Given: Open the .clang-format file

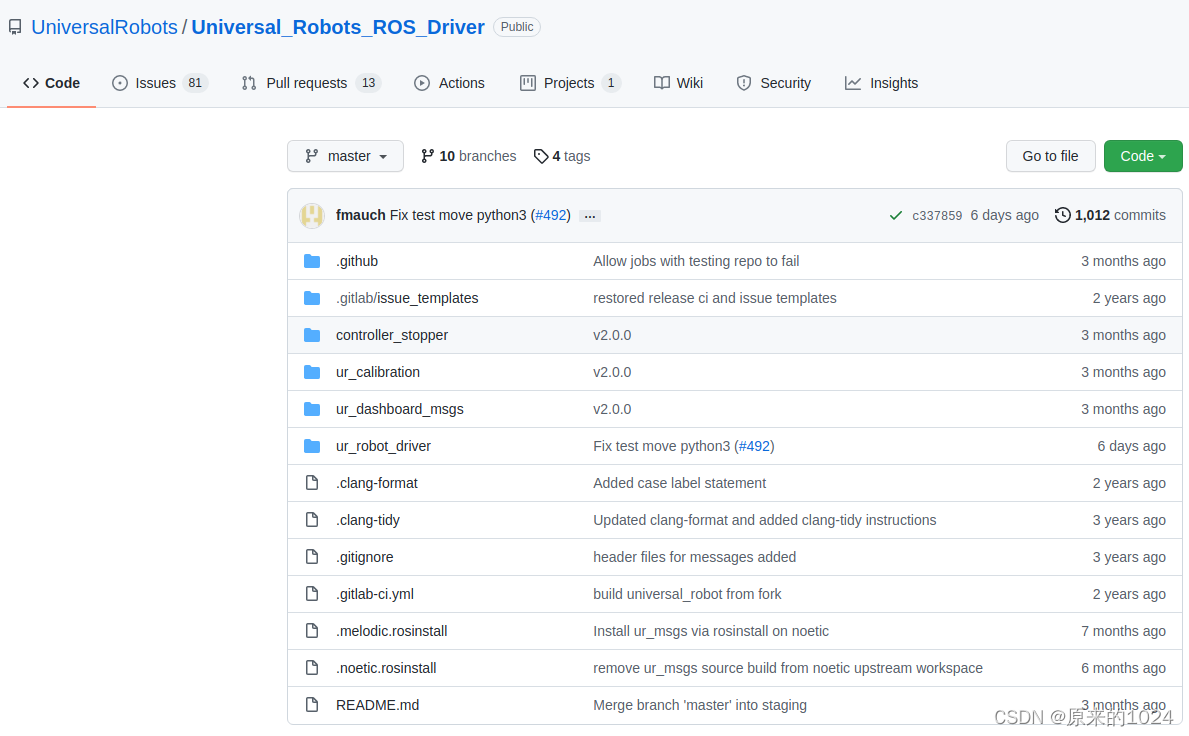Looking at the screenshot, I should tap(377, 484).
